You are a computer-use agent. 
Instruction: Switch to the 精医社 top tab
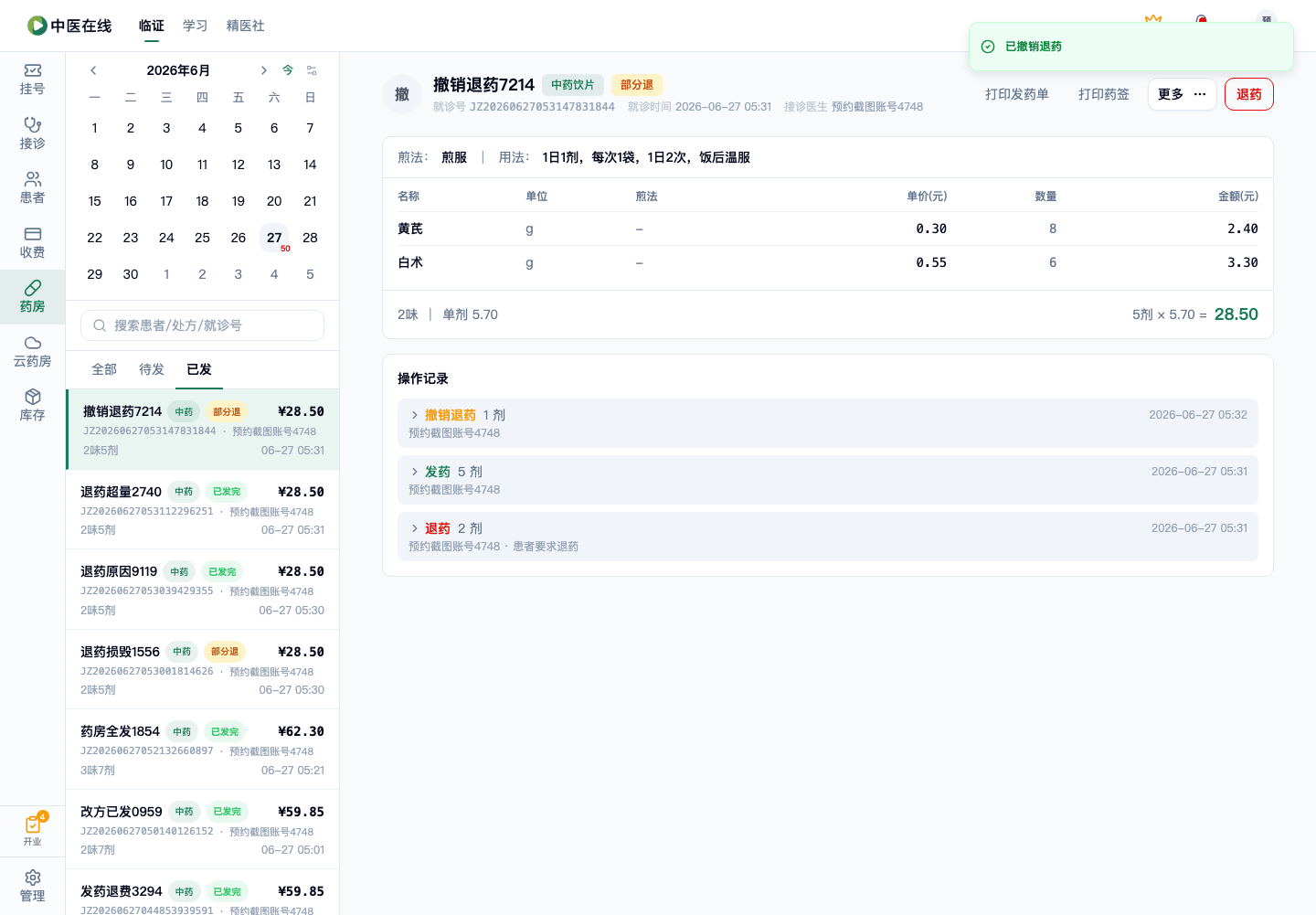click(x=246, y=26)
